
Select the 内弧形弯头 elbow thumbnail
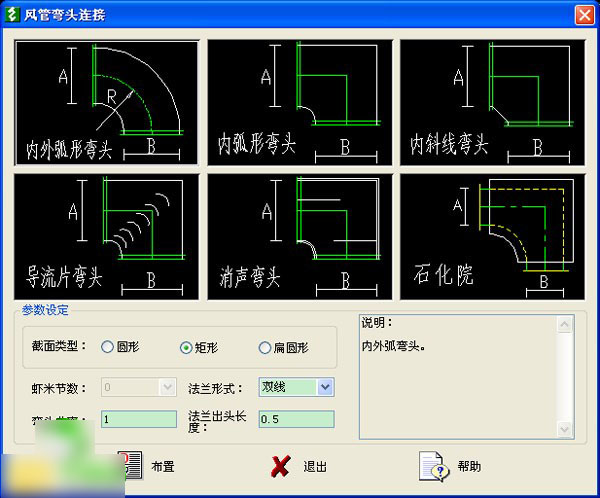[x=300, y=103]
